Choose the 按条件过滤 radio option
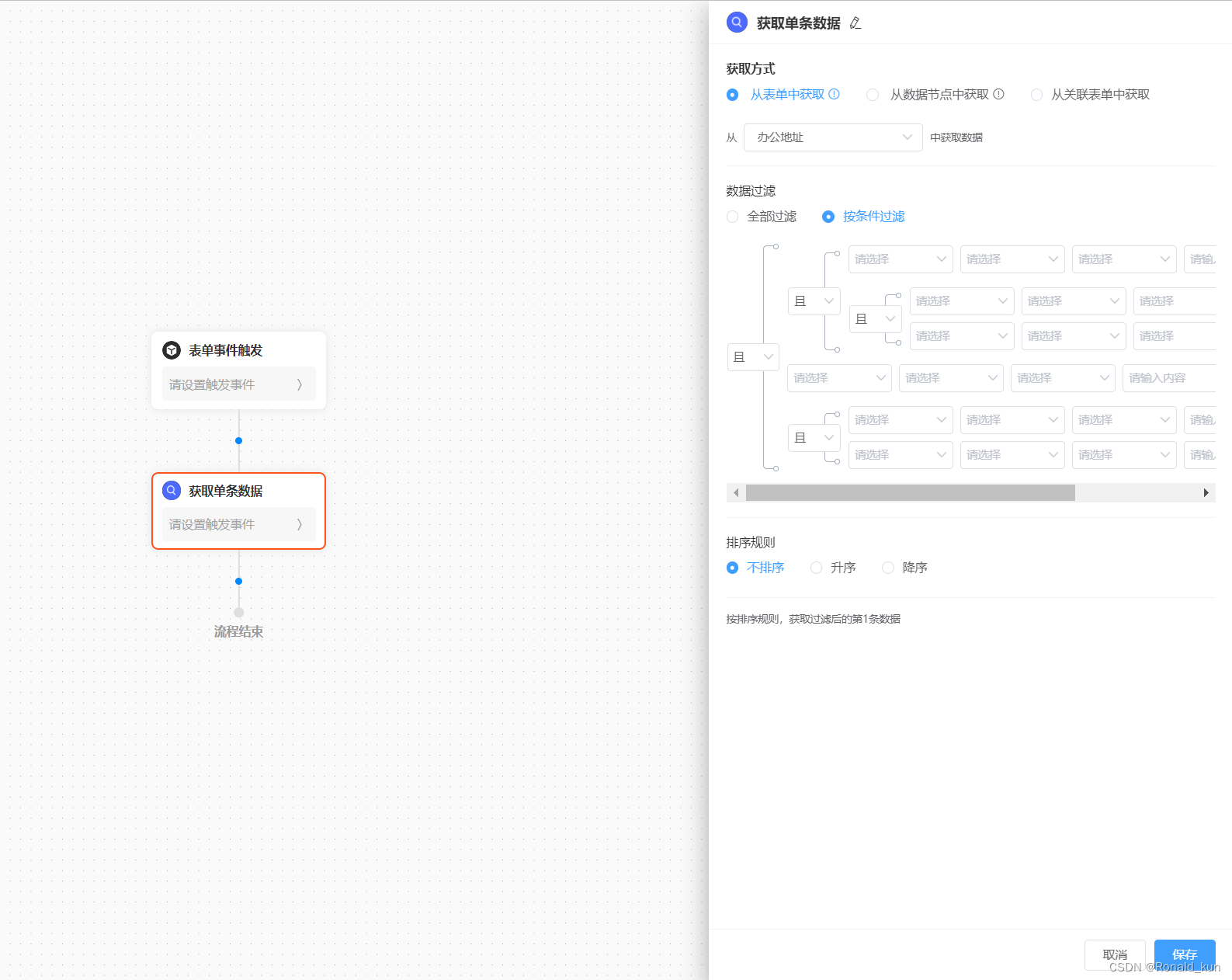Screen dimensions: 1232x980 tap(828, 217)
